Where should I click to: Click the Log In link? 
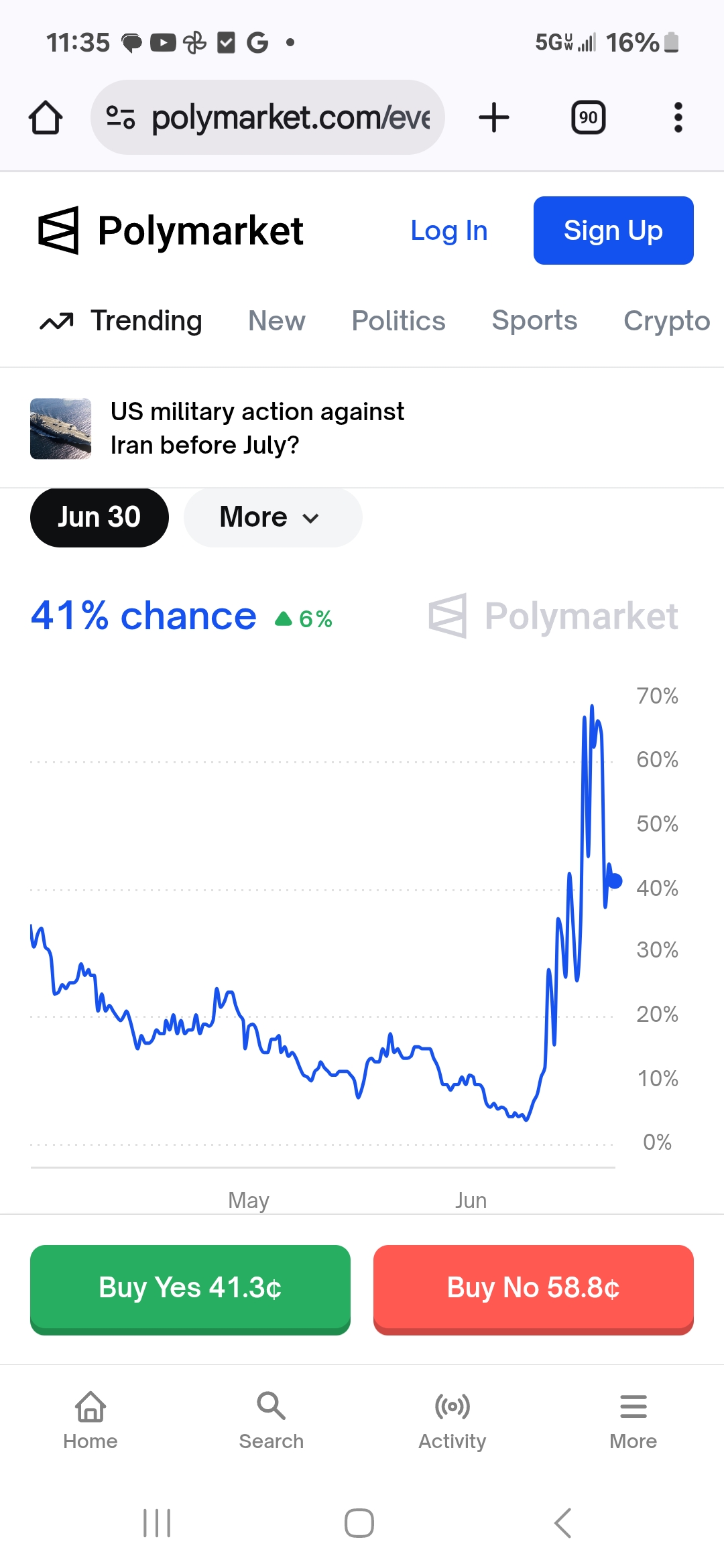(449, 231)
